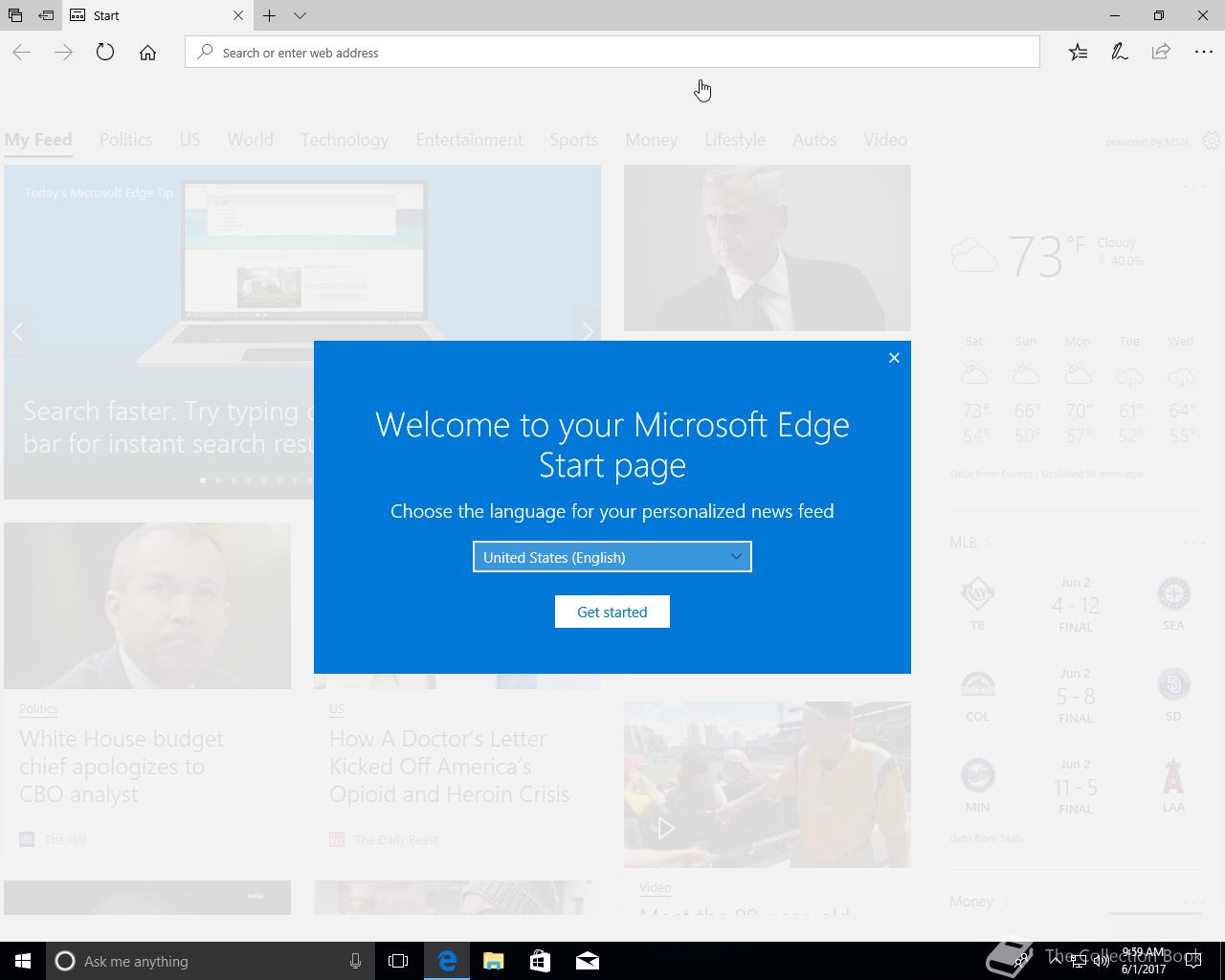Click the Get started button
The image size is (1225, 980).
(612, 612)
